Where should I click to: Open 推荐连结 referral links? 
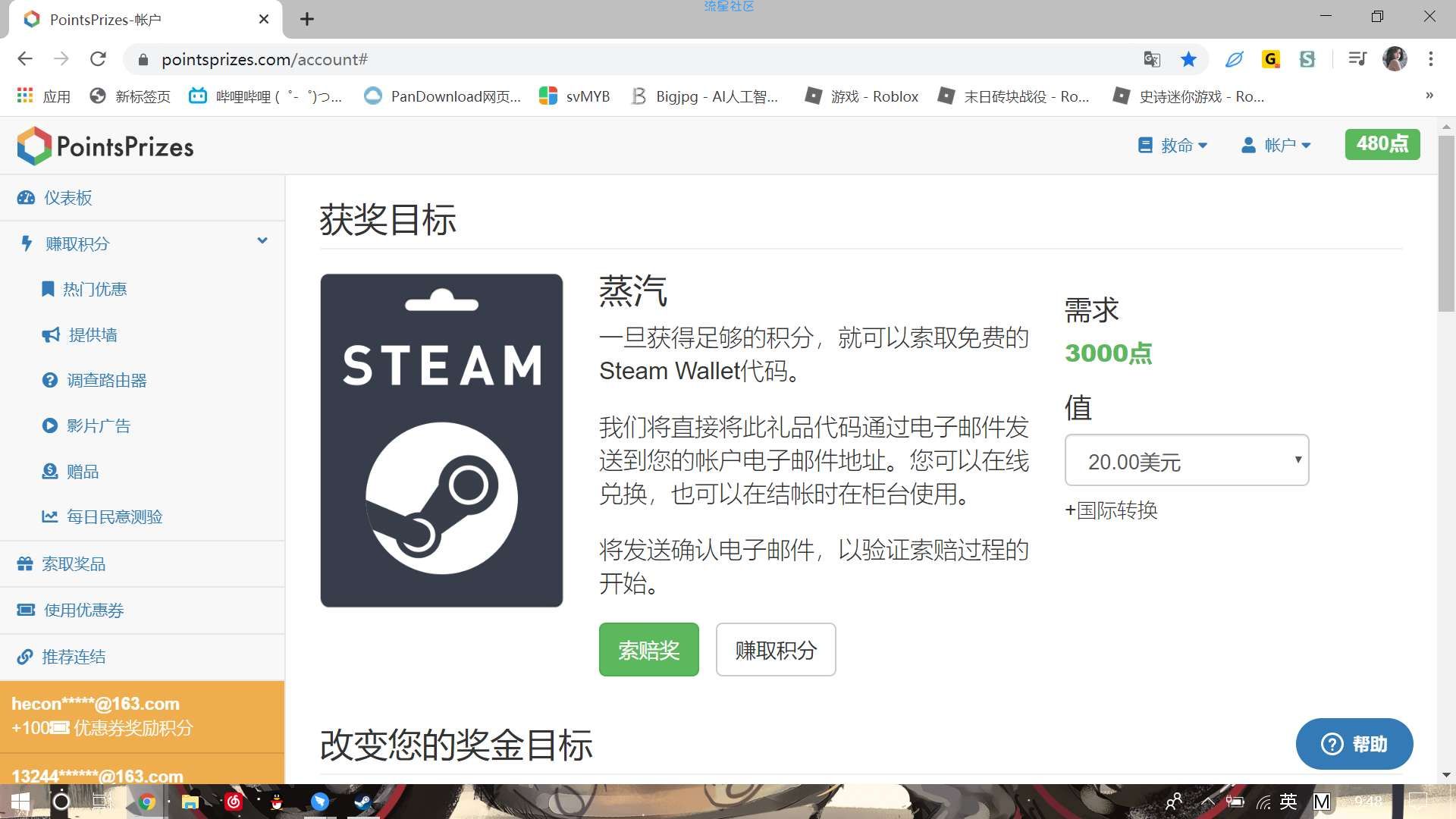click(61, 657)
